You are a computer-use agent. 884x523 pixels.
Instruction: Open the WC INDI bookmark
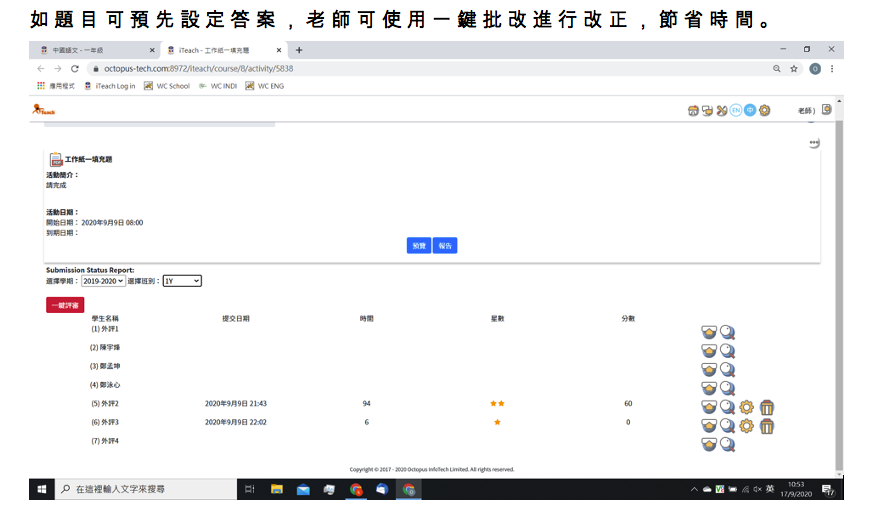pyautogui.click(x=218, y=86)
